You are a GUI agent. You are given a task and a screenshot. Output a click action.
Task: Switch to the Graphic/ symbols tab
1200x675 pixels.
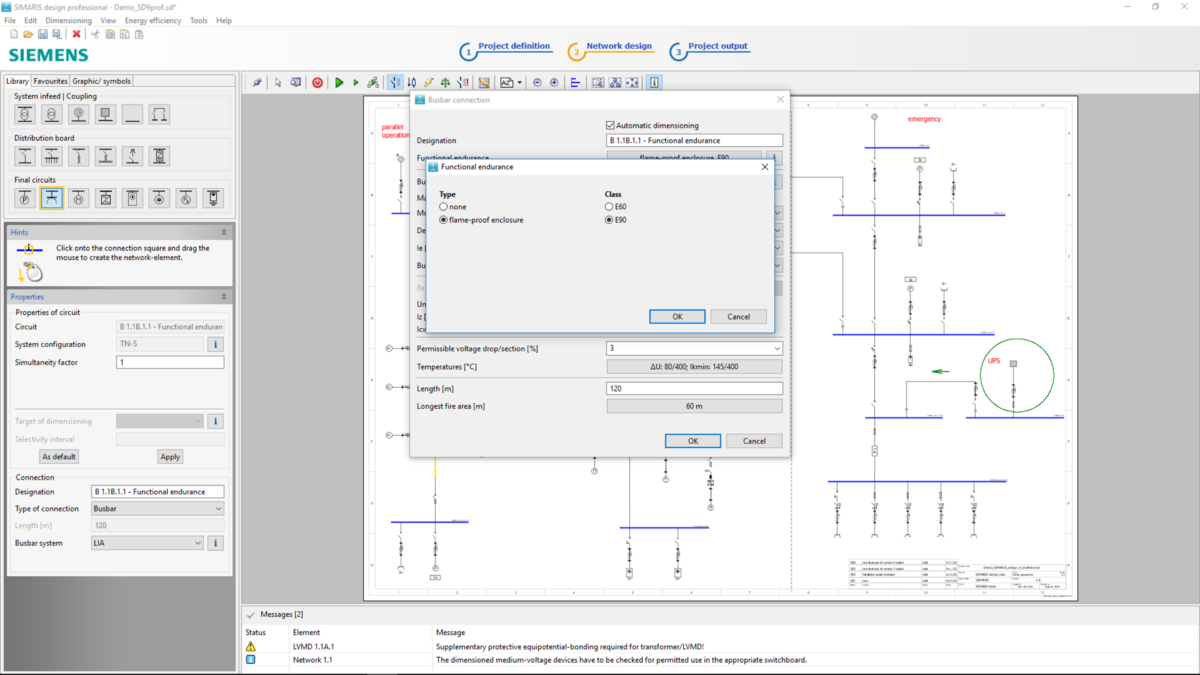click(101, 81)
